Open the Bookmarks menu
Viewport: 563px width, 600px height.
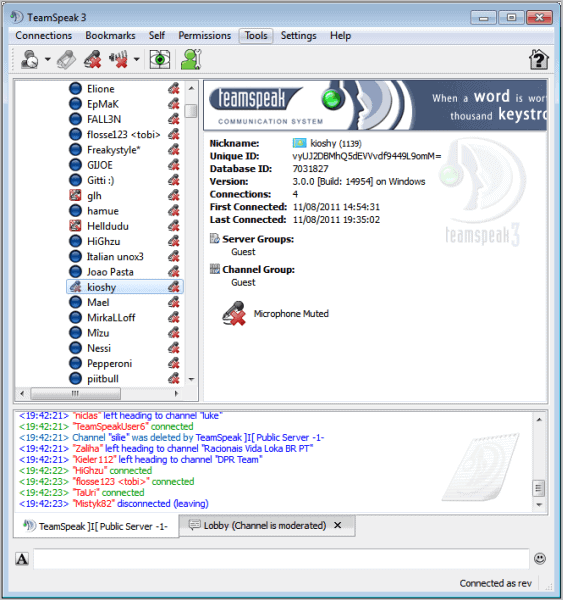(110, 36)
